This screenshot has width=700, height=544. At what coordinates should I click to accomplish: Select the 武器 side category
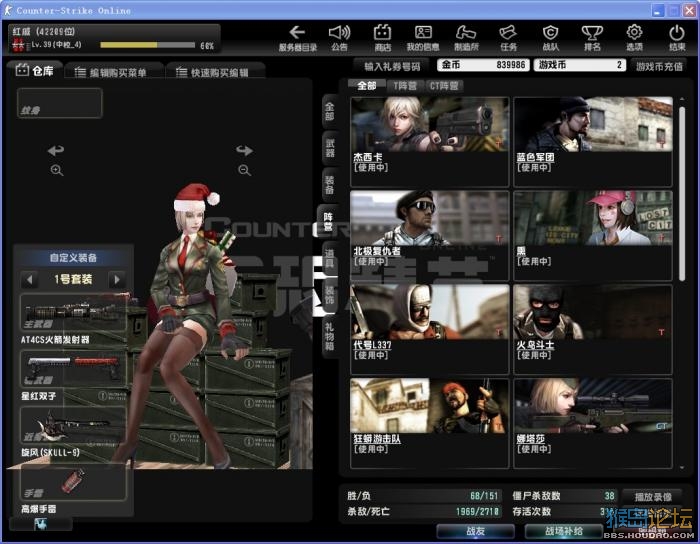pyautogui.click(x=329, y=148)
